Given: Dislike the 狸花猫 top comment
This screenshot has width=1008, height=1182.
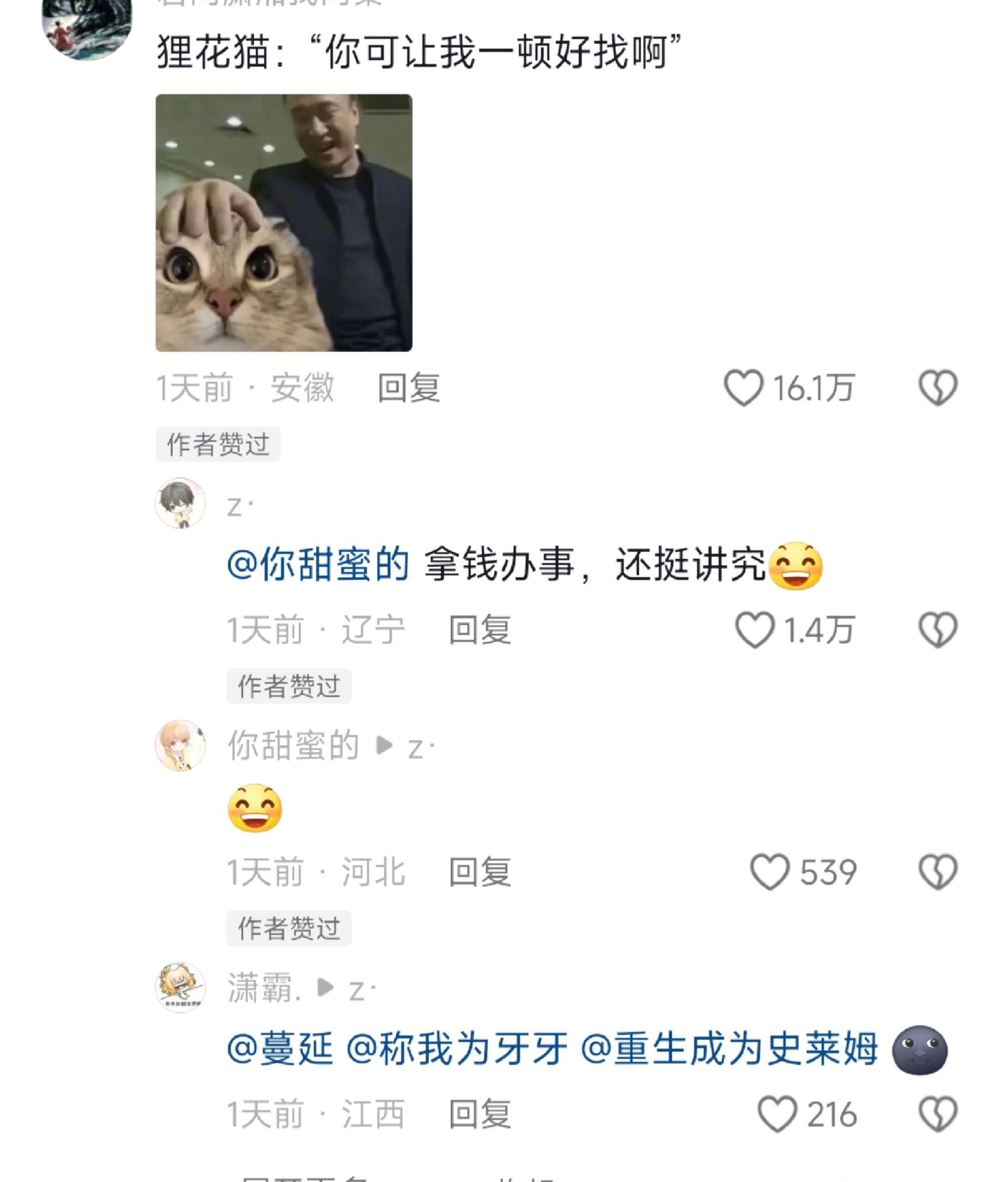Looking at the screenshot, I should [x=938, y=388].
